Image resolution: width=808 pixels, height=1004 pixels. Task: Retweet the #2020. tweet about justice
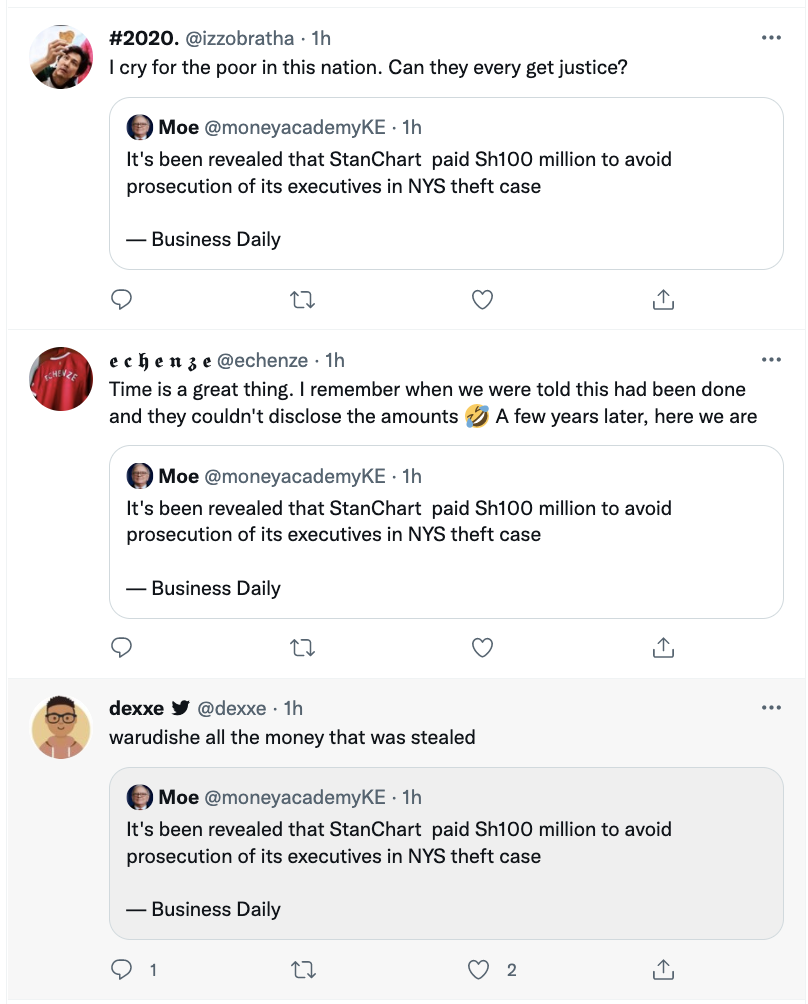(x=302, y=299)
